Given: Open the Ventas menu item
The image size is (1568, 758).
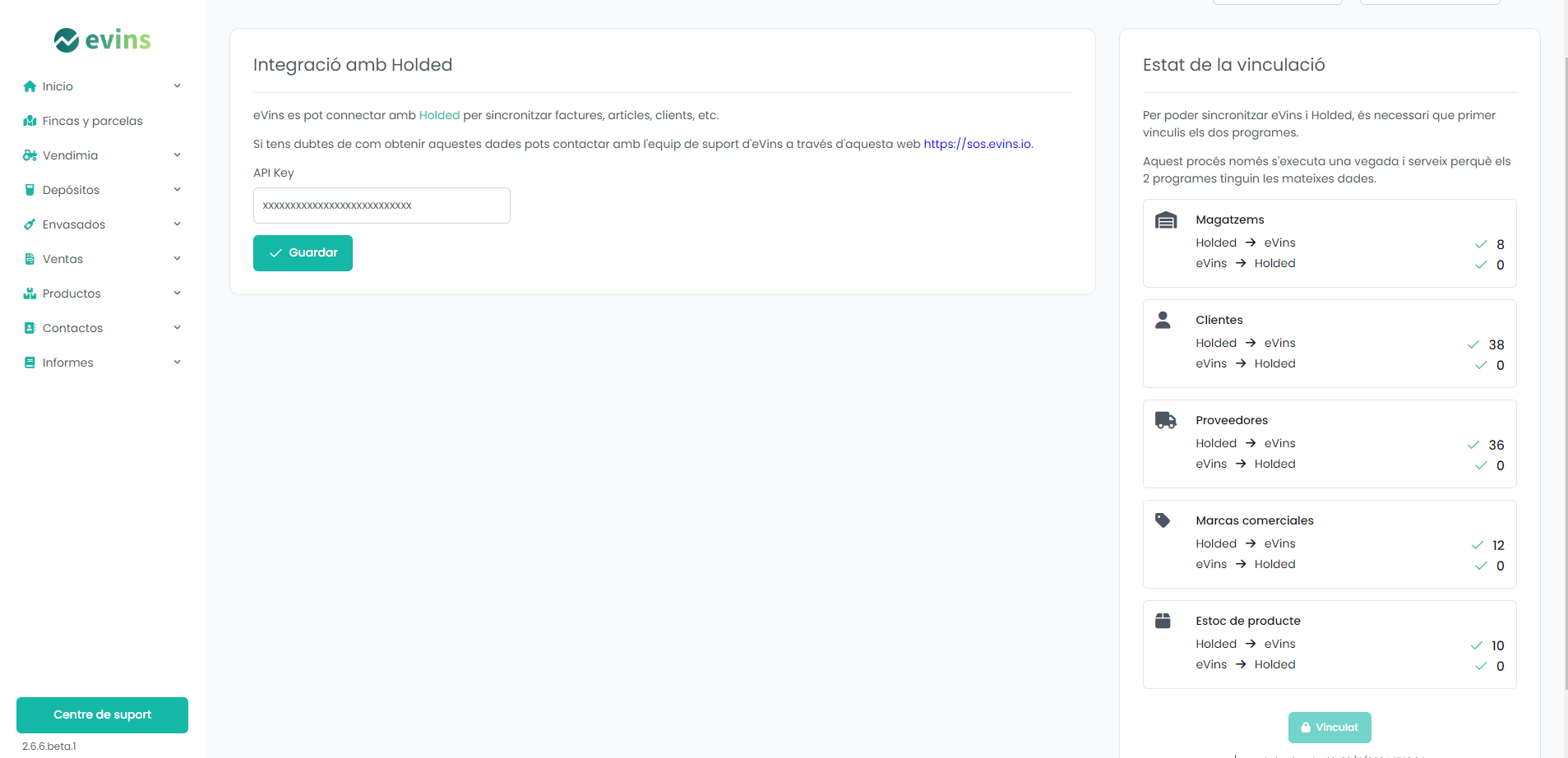Looking at the screenshot, I should 102,259.
